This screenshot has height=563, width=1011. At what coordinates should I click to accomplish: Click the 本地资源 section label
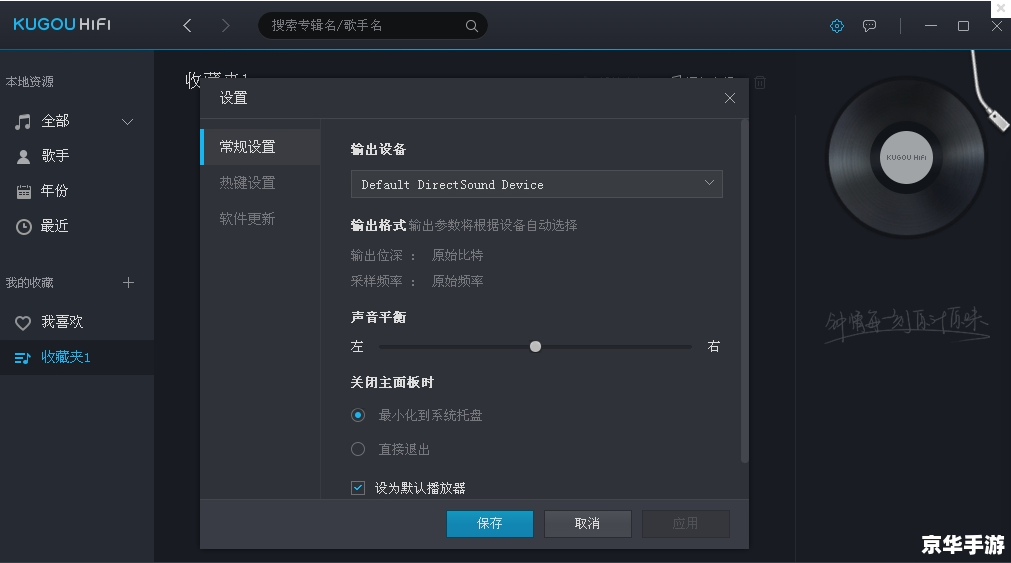click(30, 82)
